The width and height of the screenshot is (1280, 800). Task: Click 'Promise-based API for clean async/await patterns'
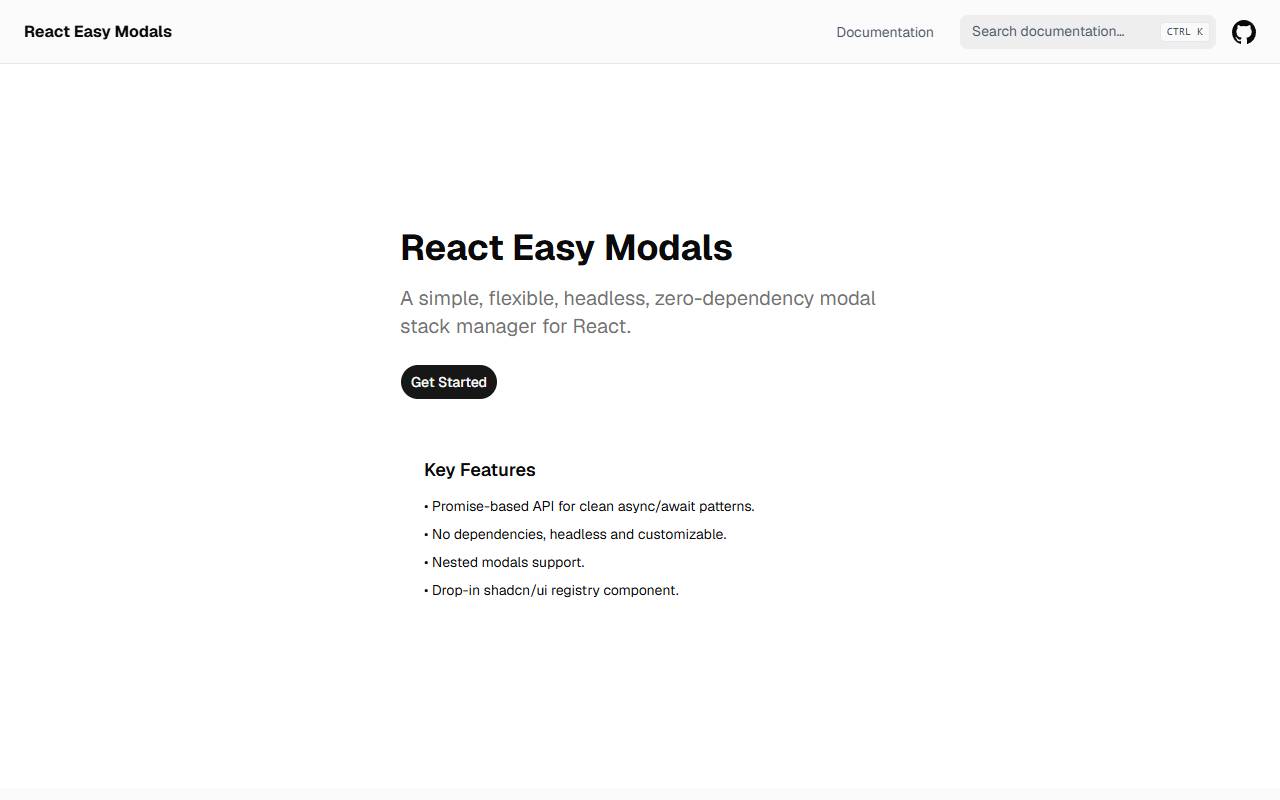[589, 506]
